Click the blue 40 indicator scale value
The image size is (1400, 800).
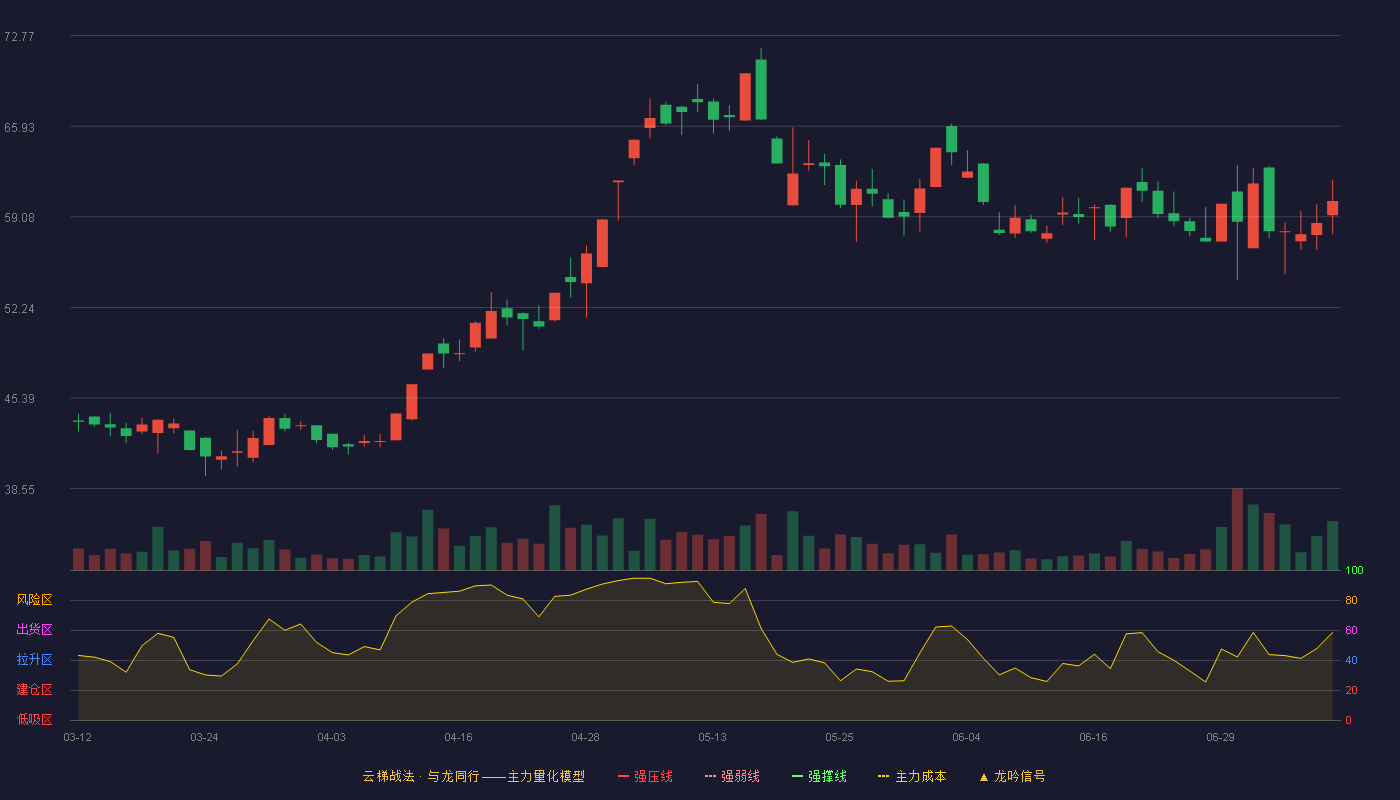coord(1351,660)
